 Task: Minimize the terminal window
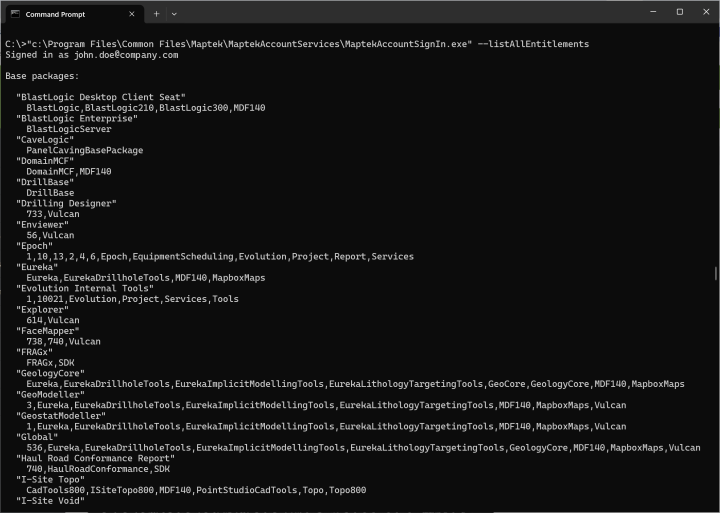click(653, 12)
